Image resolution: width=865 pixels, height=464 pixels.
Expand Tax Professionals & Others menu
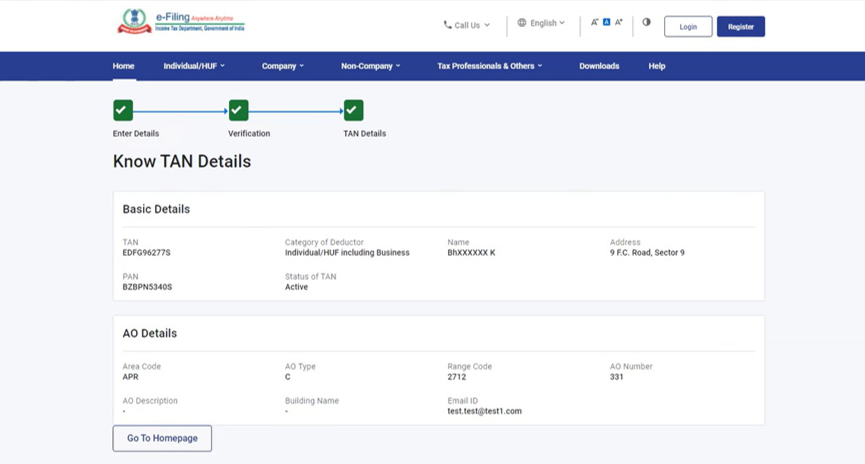pos(489,66)
